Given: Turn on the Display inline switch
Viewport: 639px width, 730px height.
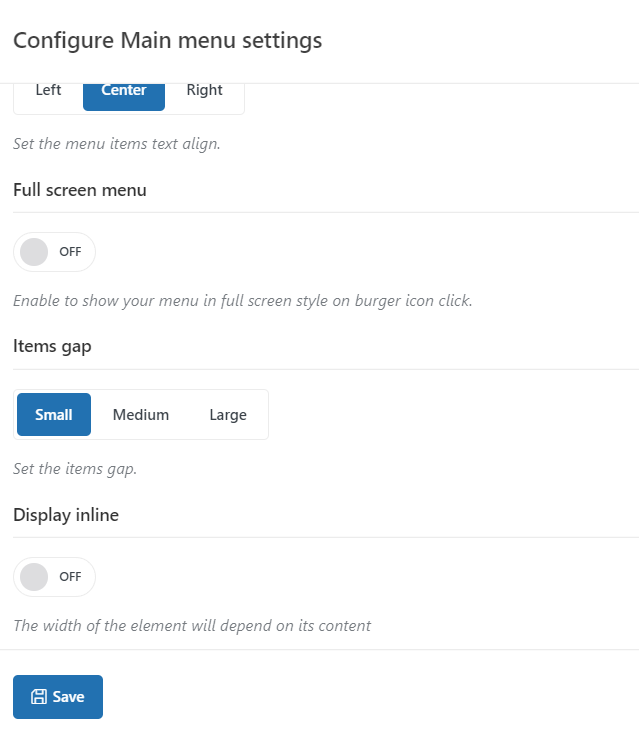Looking at the screenshot, I should pos(54,577).
